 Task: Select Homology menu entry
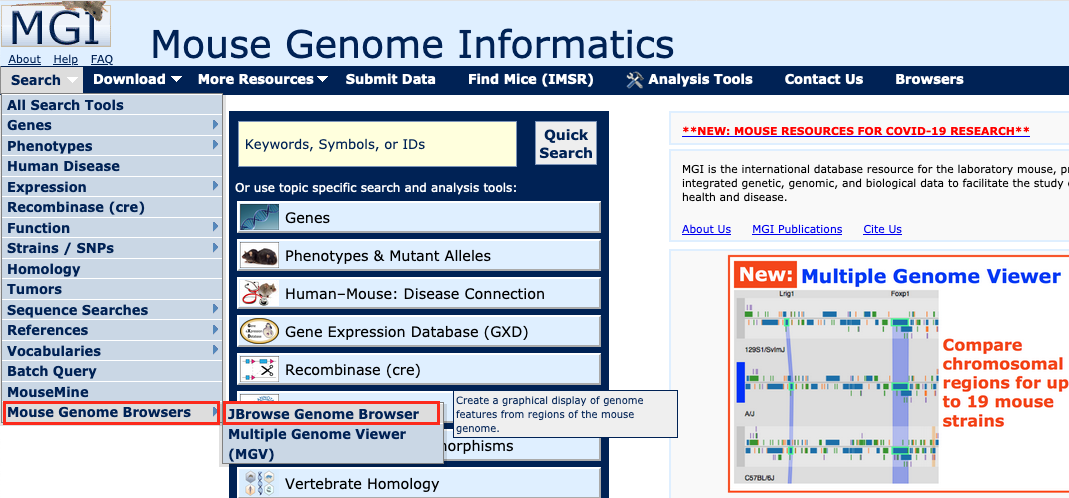[x=113, y=269]
